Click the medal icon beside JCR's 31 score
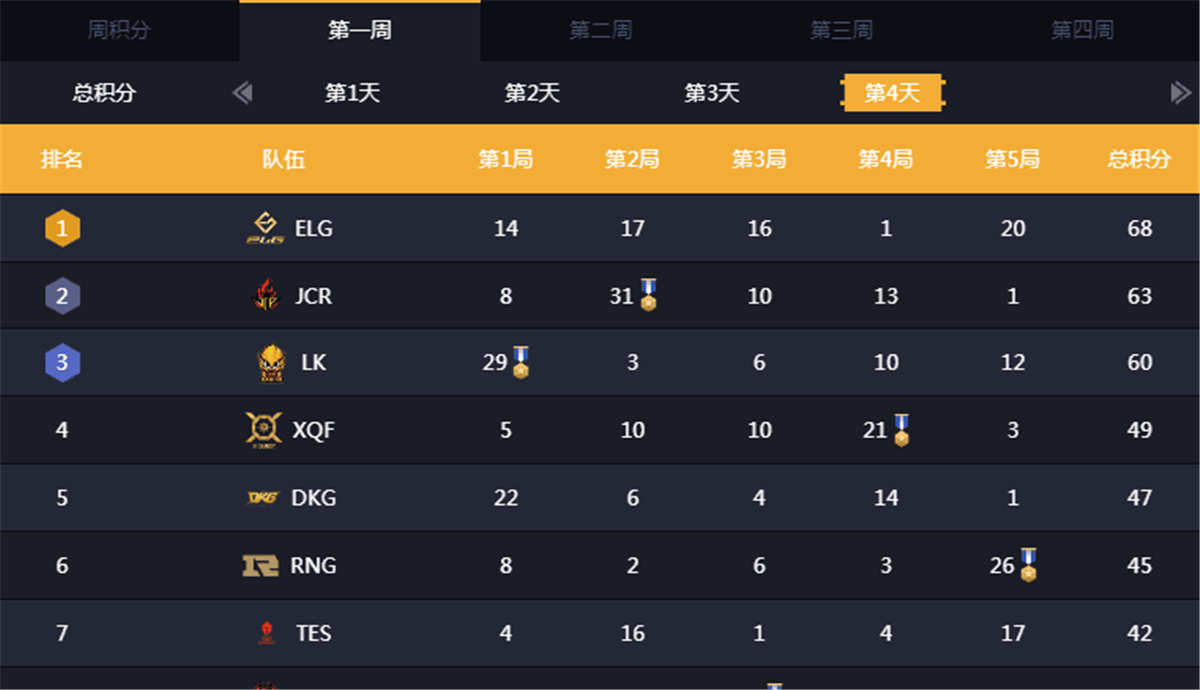The width and height of the screenshot is (1200, 690). click(649, 295)
